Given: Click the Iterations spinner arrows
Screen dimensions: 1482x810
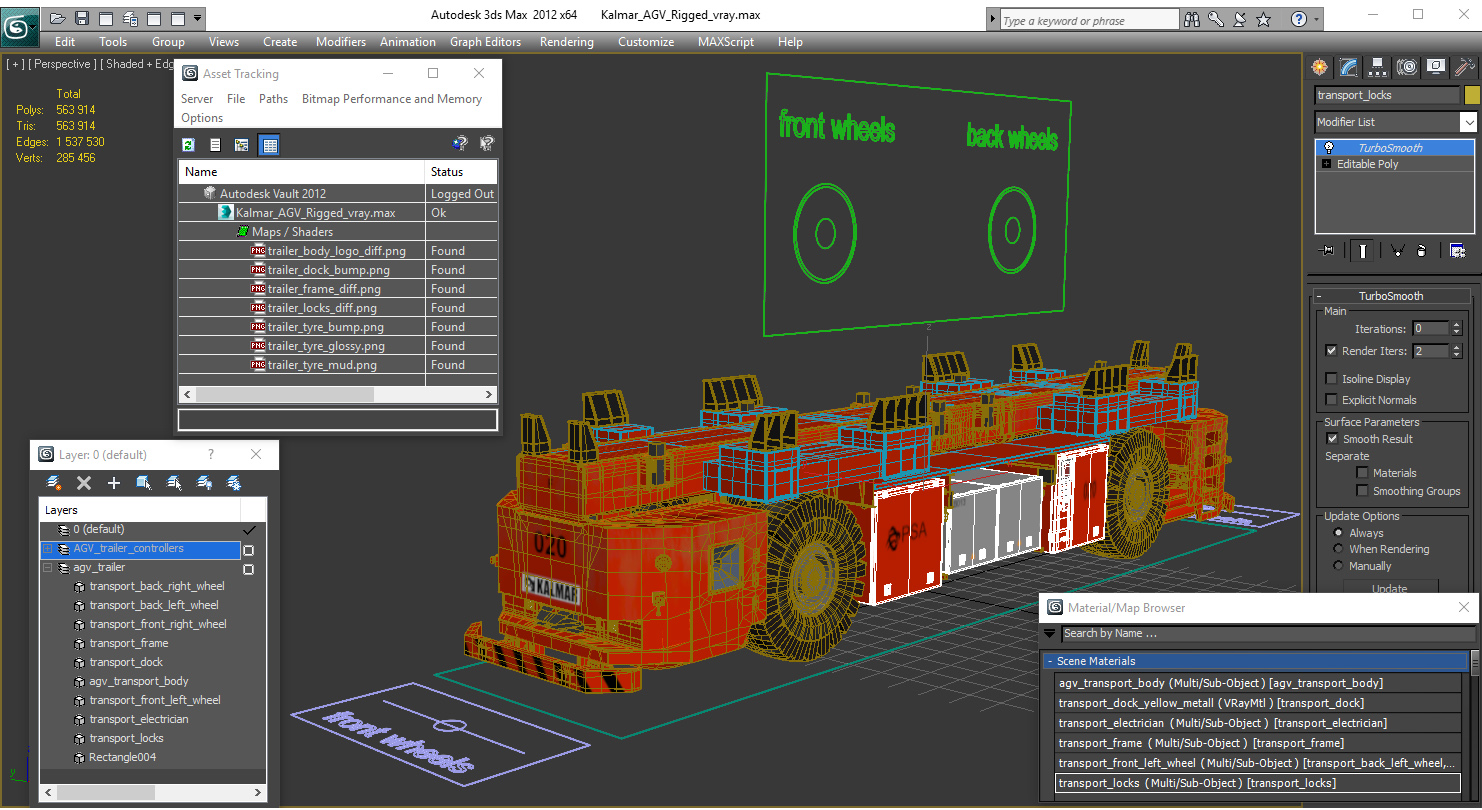Looking at the screenshot, I should (x=1456, y=329).
